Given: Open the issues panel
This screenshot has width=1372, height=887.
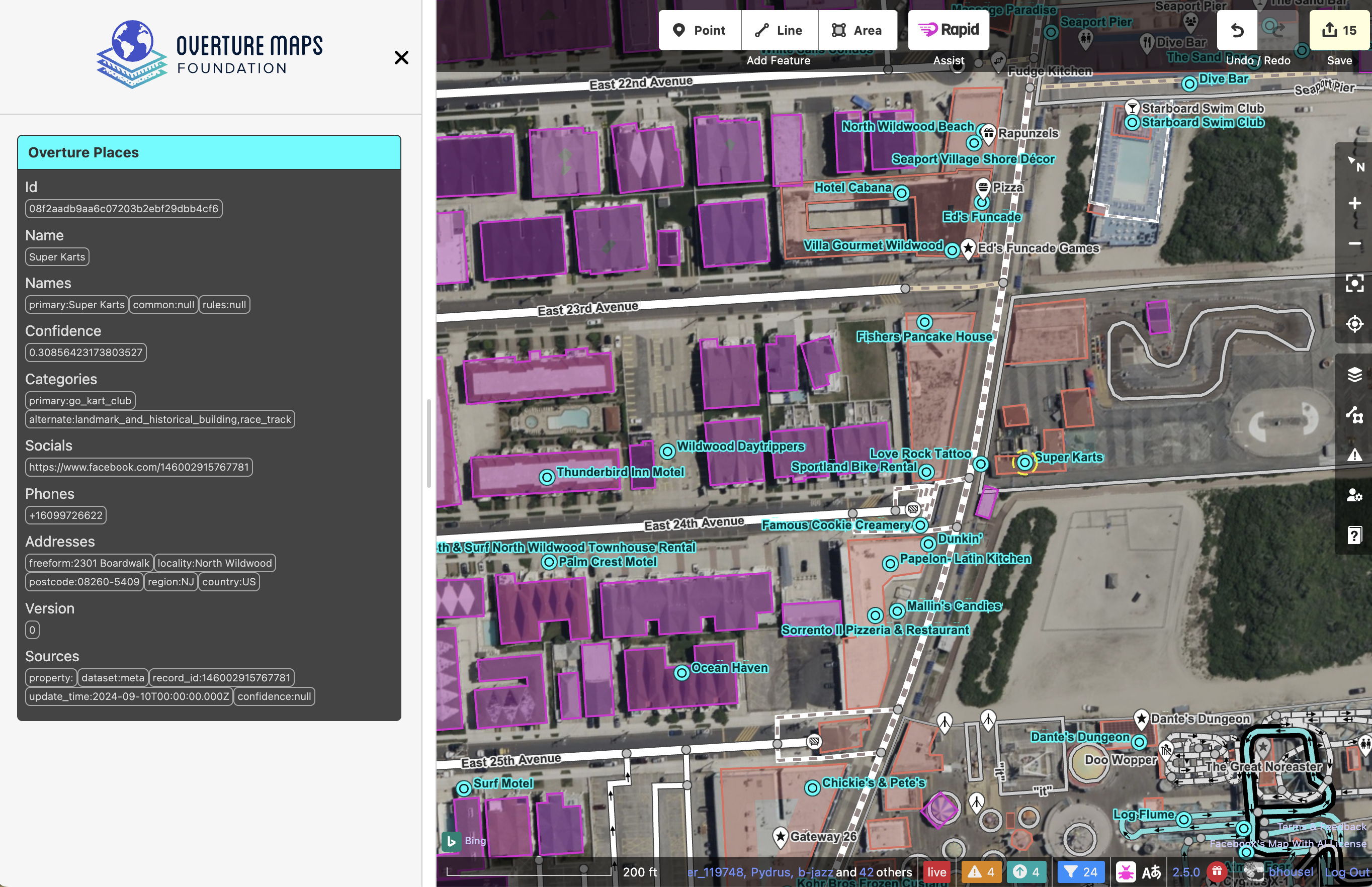Looking at the screenshot, I should coord(1354,455).
